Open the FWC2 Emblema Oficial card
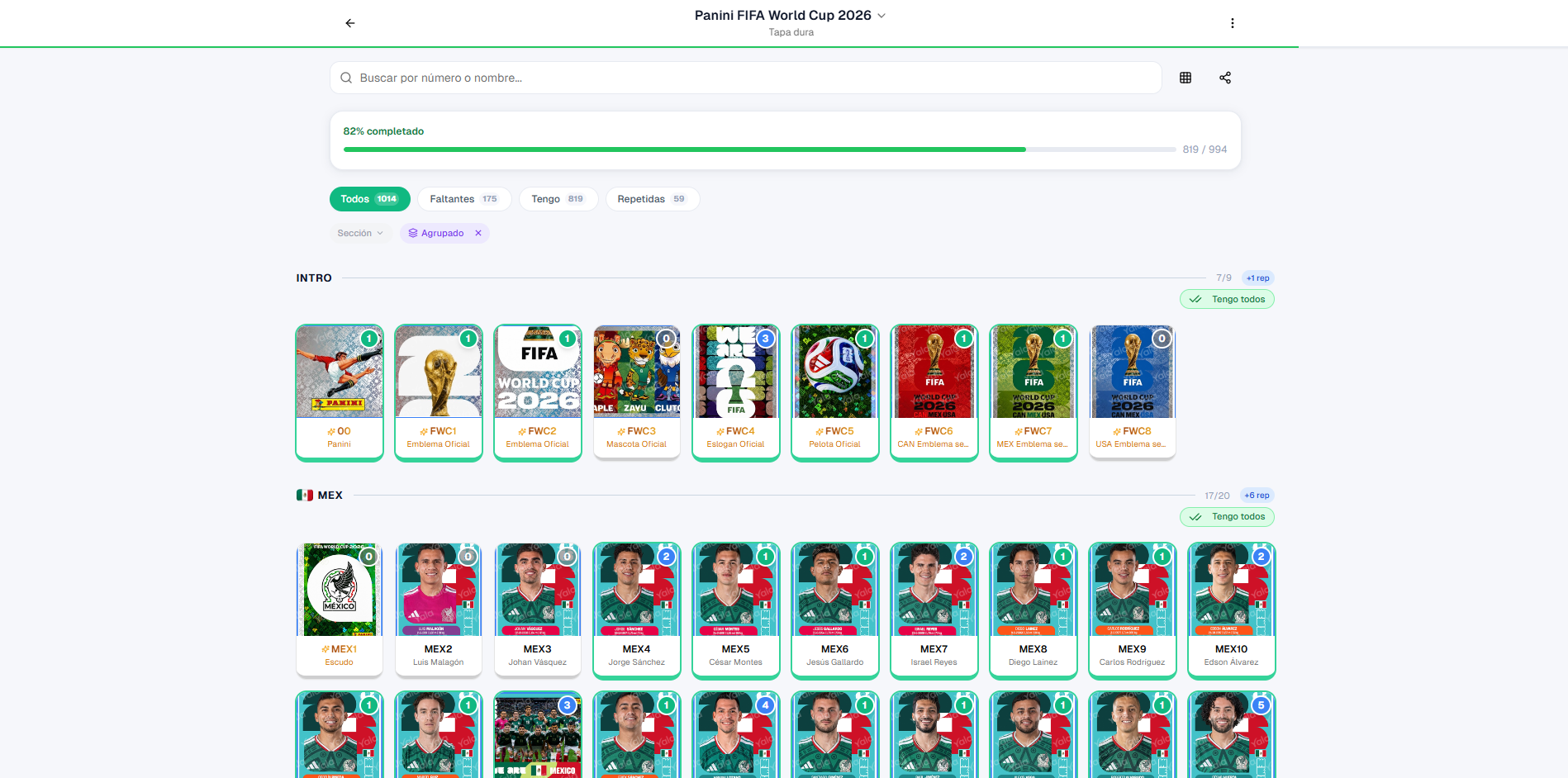1568x778 pixels. [x=538, y=392]
